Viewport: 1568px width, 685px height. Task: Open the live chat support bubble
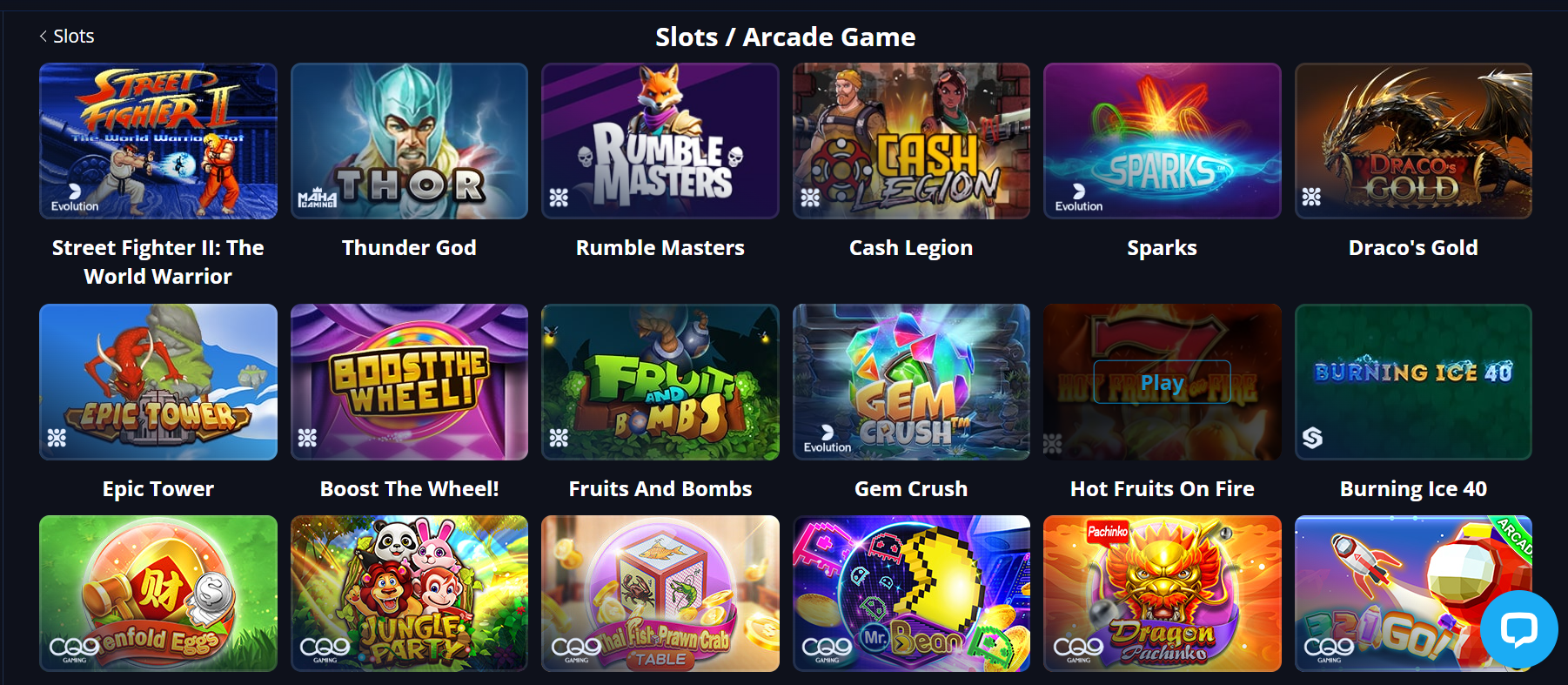pyautogui.click(x=1518, y=629)
